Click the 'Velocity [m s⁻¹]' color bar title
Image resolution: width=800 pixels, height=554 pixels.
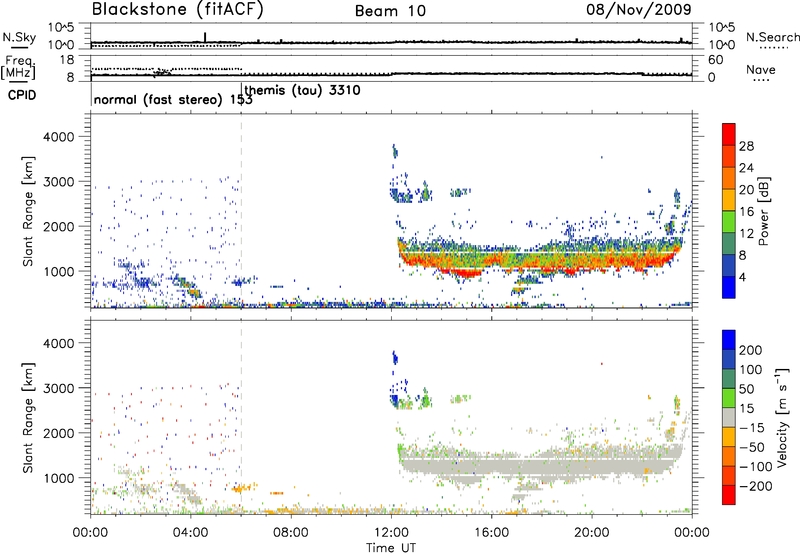pyautogui.click(x=783, y=417)
